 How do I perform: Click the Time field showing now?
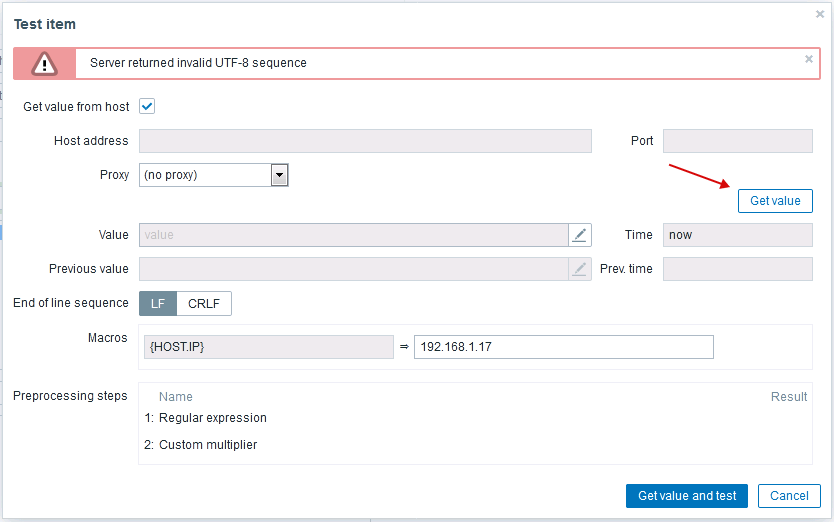pos(737,235)
